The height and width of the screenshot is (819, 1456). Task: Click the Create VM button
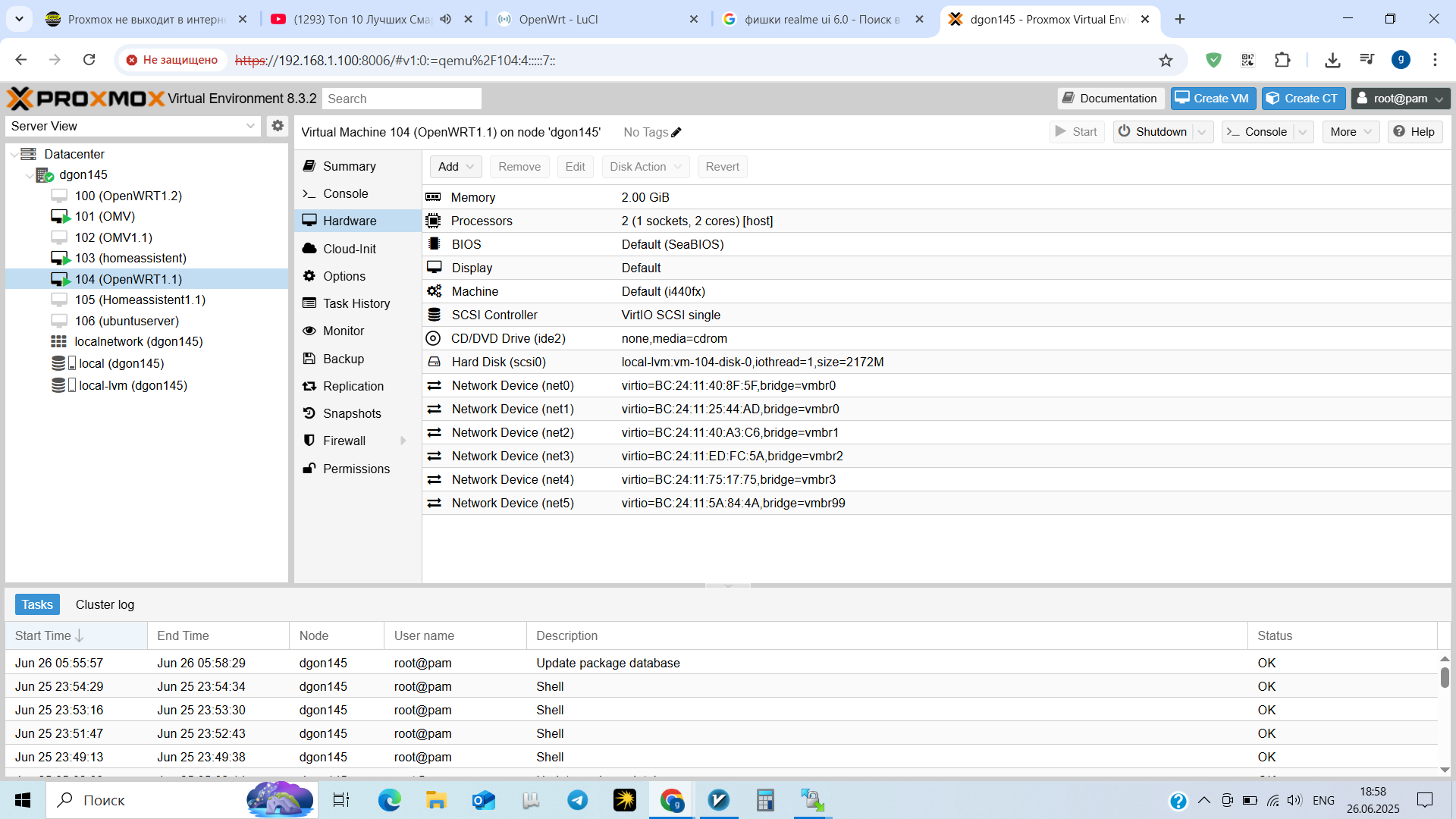point(1213,99)
